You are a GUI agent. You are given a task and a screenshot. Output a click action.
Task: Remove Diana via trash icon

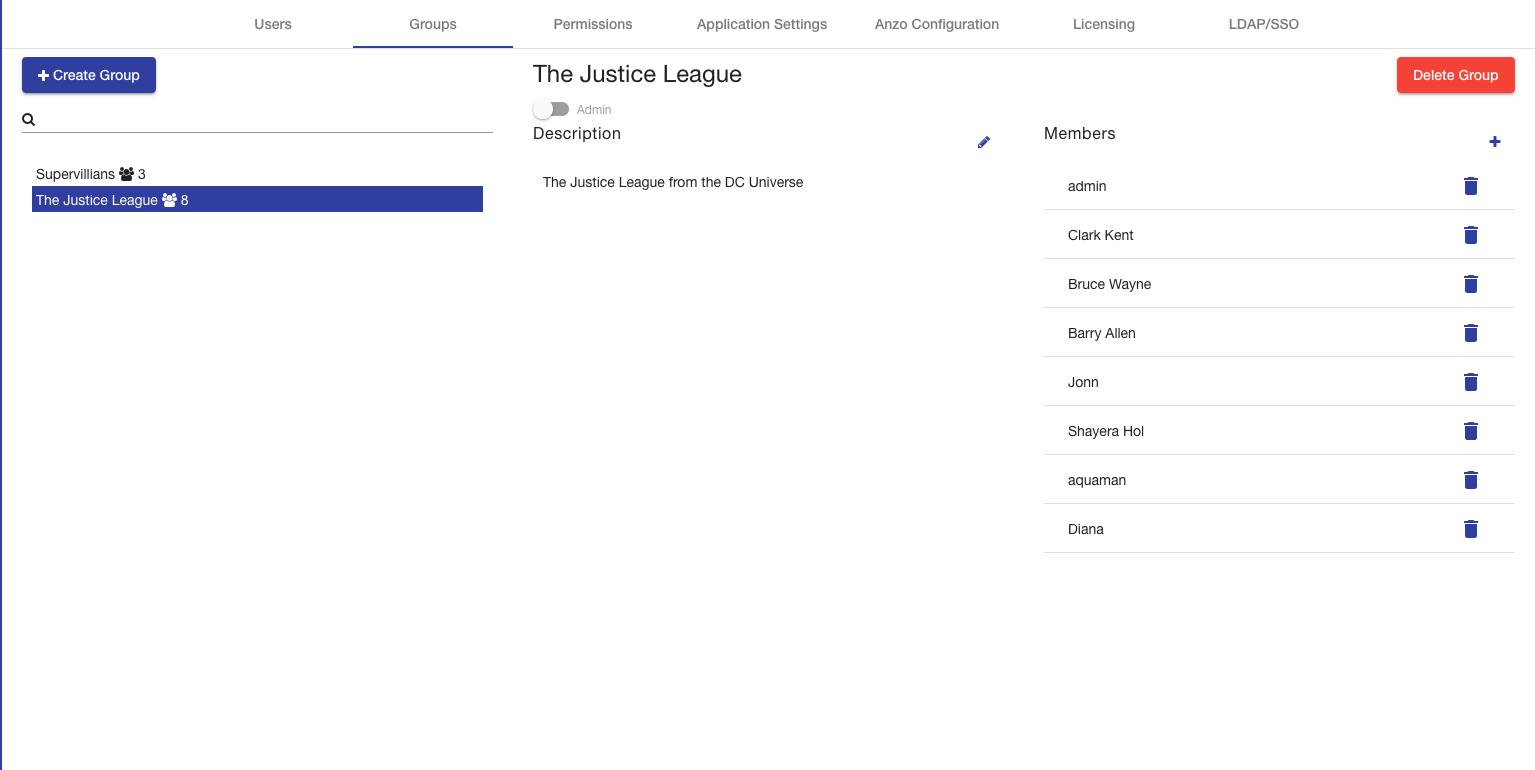1471,529
